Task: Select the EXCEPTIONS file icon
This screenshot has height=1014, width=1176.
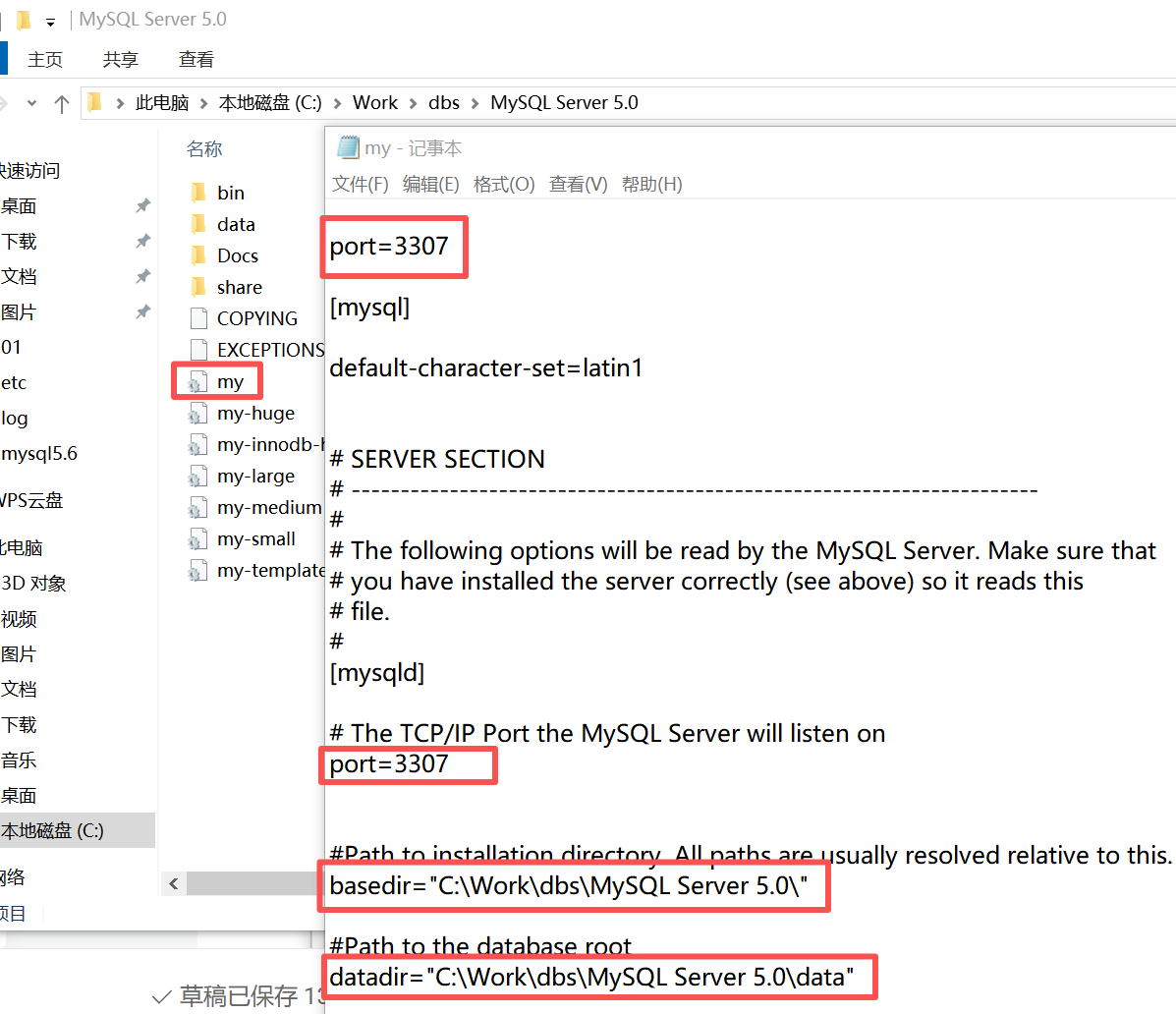Action: click(x=198, y=350)
